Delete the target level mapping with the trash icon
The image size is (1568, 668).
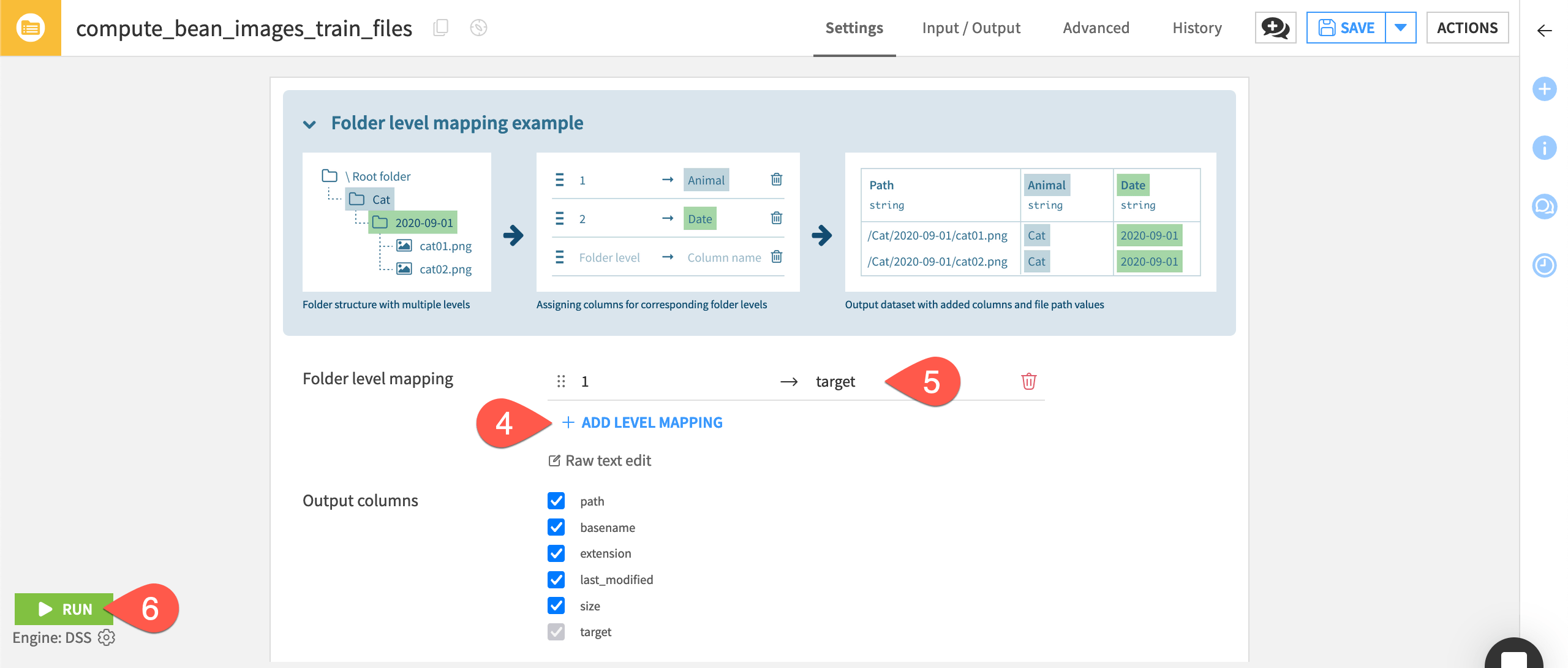tap(1028, 381)
